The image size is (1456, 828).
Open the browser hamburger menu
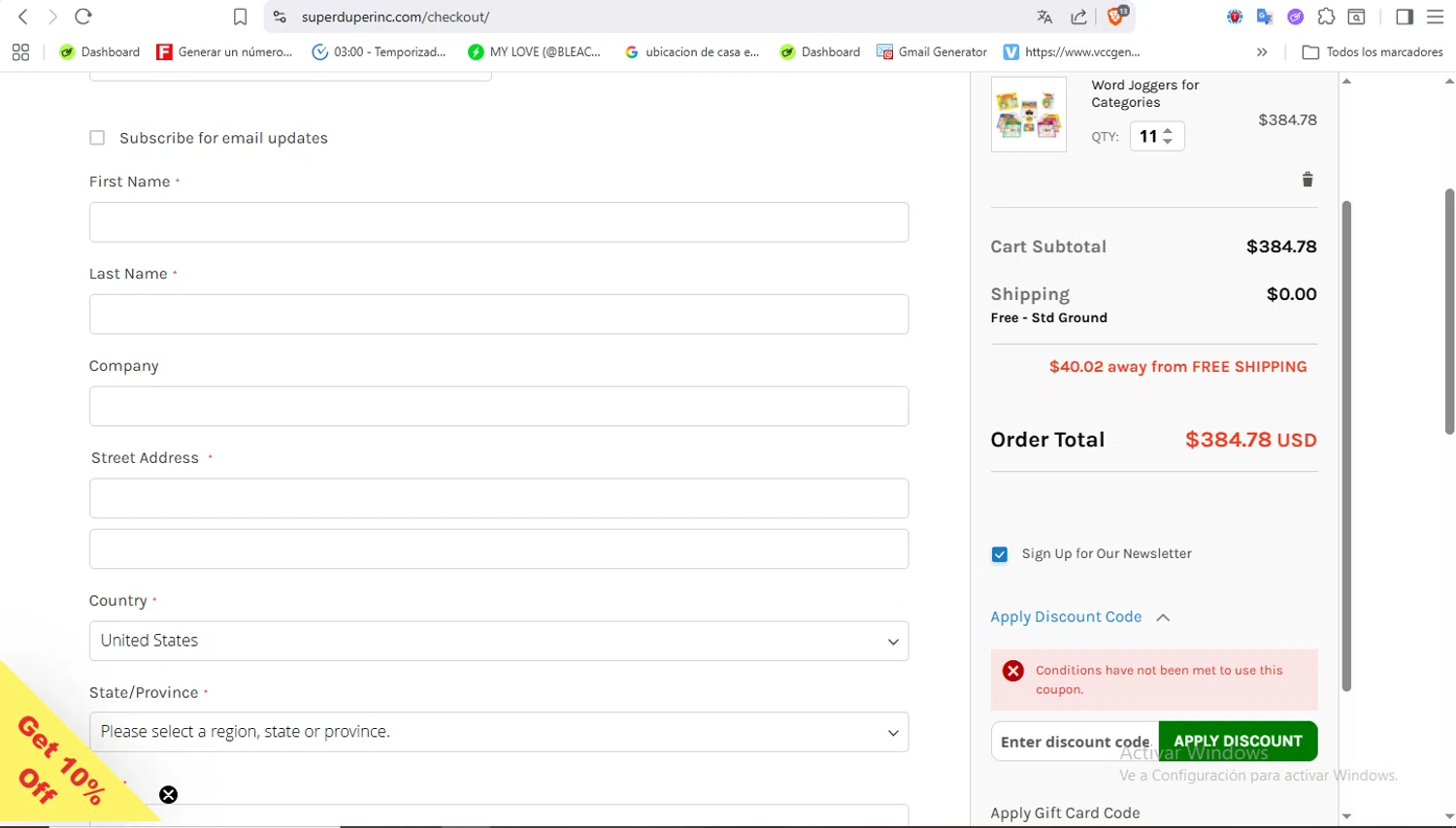[x=1435, y=17]
